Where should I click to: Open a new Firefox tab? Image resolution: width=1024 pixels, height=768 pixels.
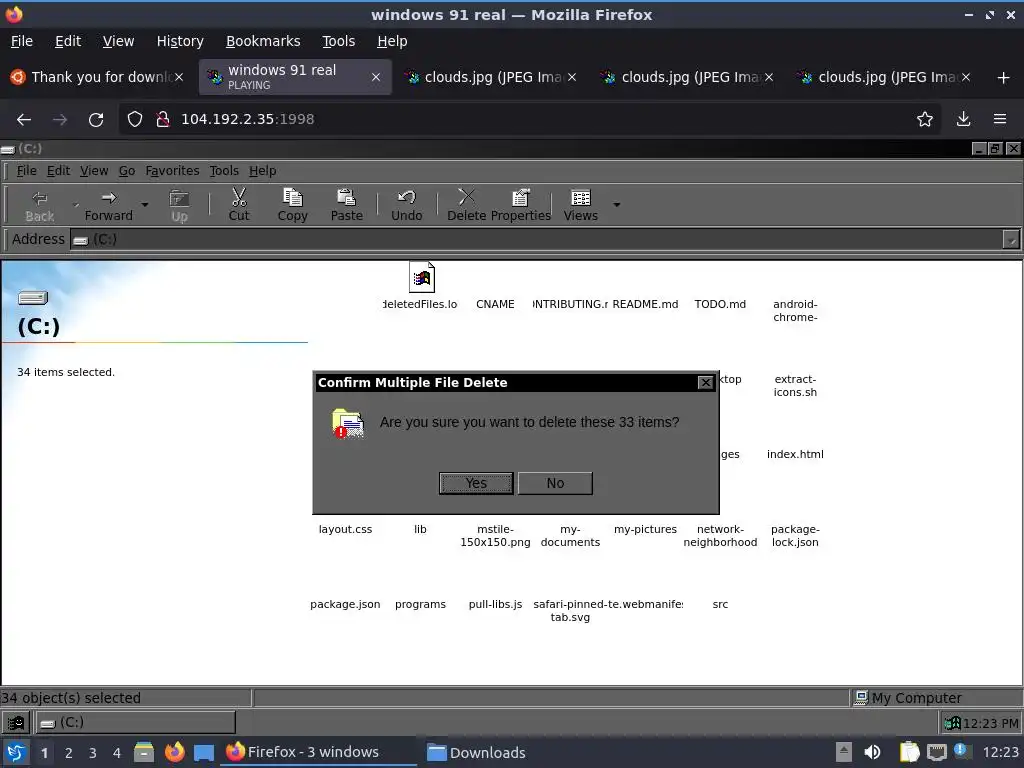pos(1003,78)
